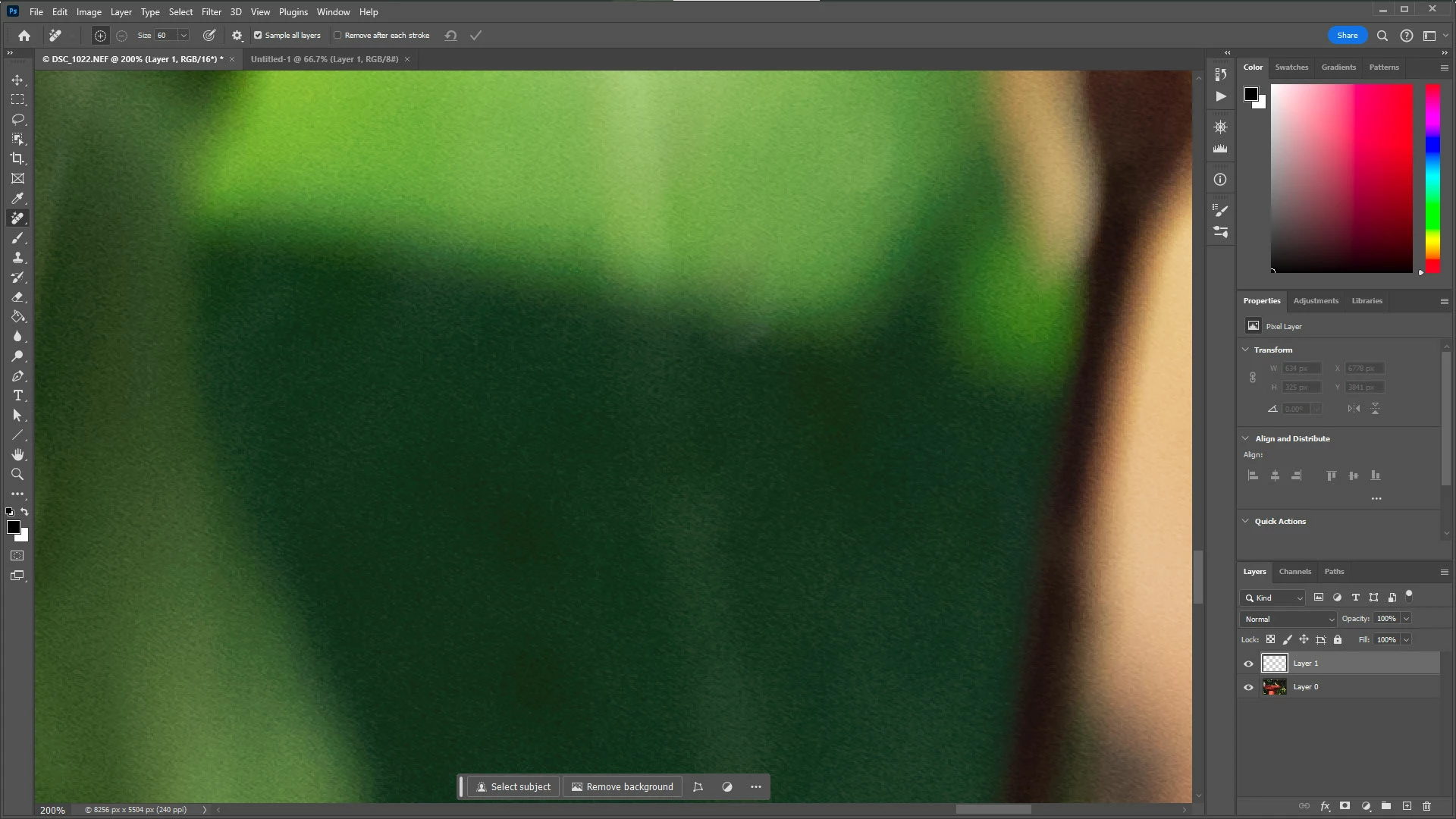Switch to the Channels tab
Viewport: 1456px width, 819px height.
click(1294, 572)
